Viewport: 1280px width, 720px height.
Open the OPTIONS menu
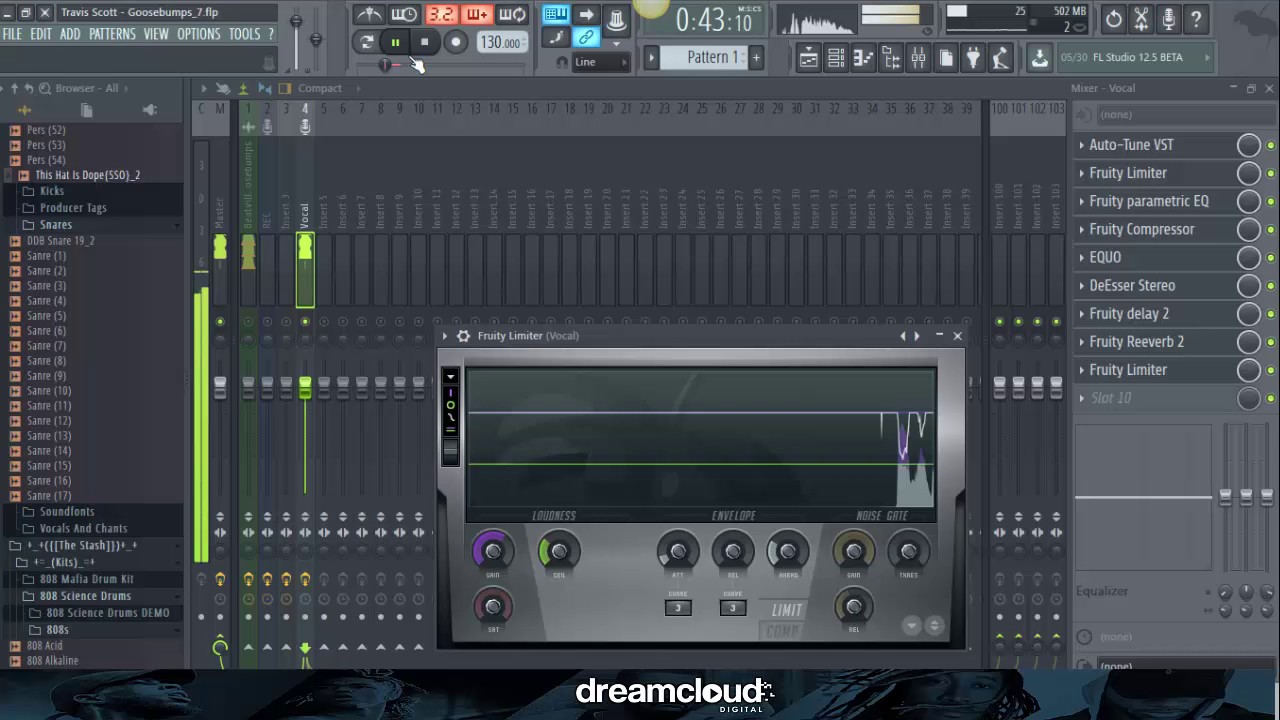(199, 34)
